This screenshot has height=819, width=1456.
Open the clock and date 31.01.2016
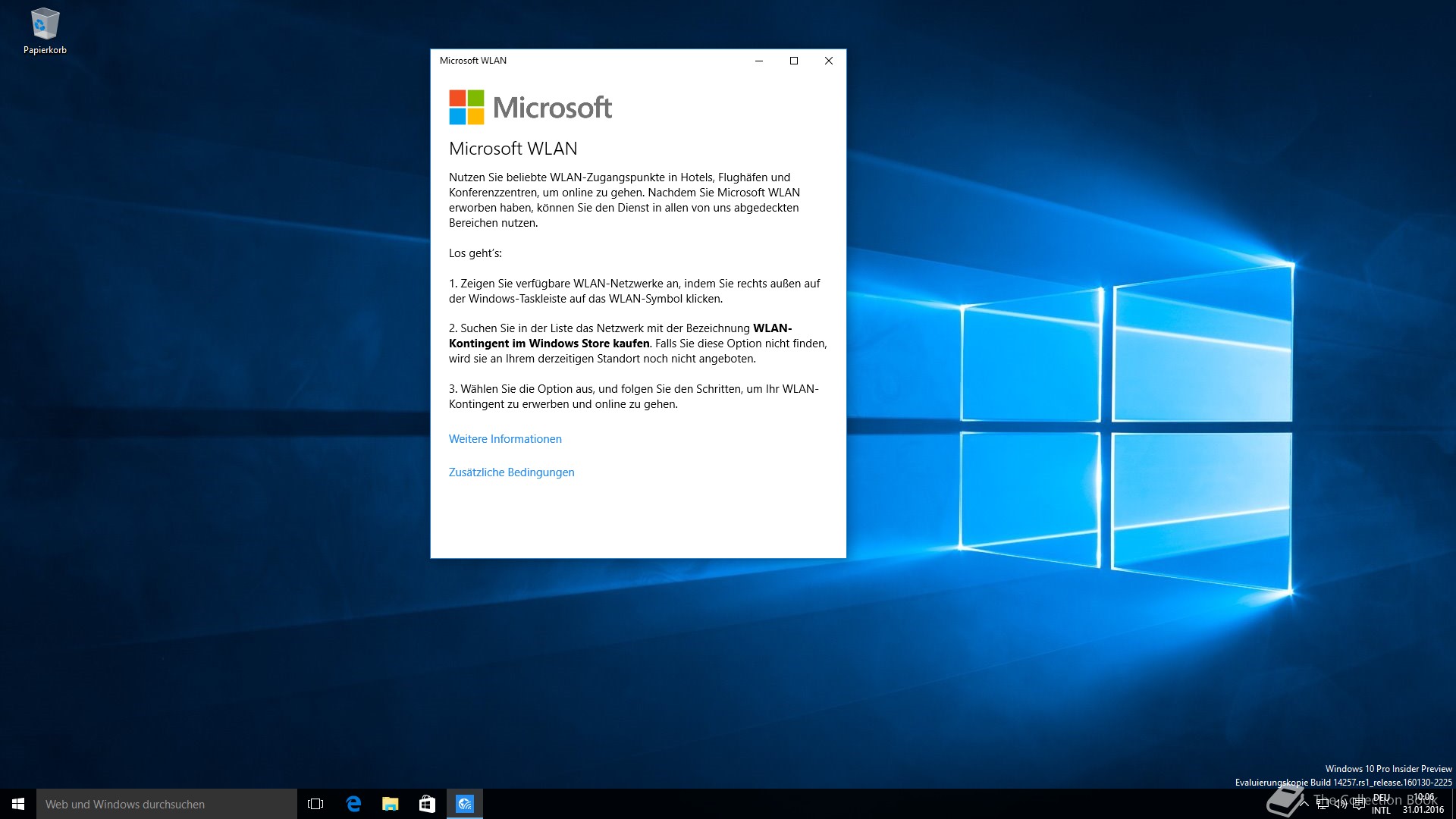point(1423,804)
